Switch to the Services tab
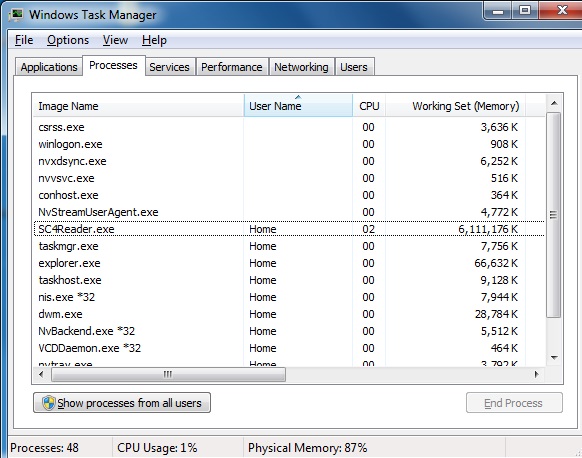The width and height of the screenshot is (582, 458). [x=169, y=67]
